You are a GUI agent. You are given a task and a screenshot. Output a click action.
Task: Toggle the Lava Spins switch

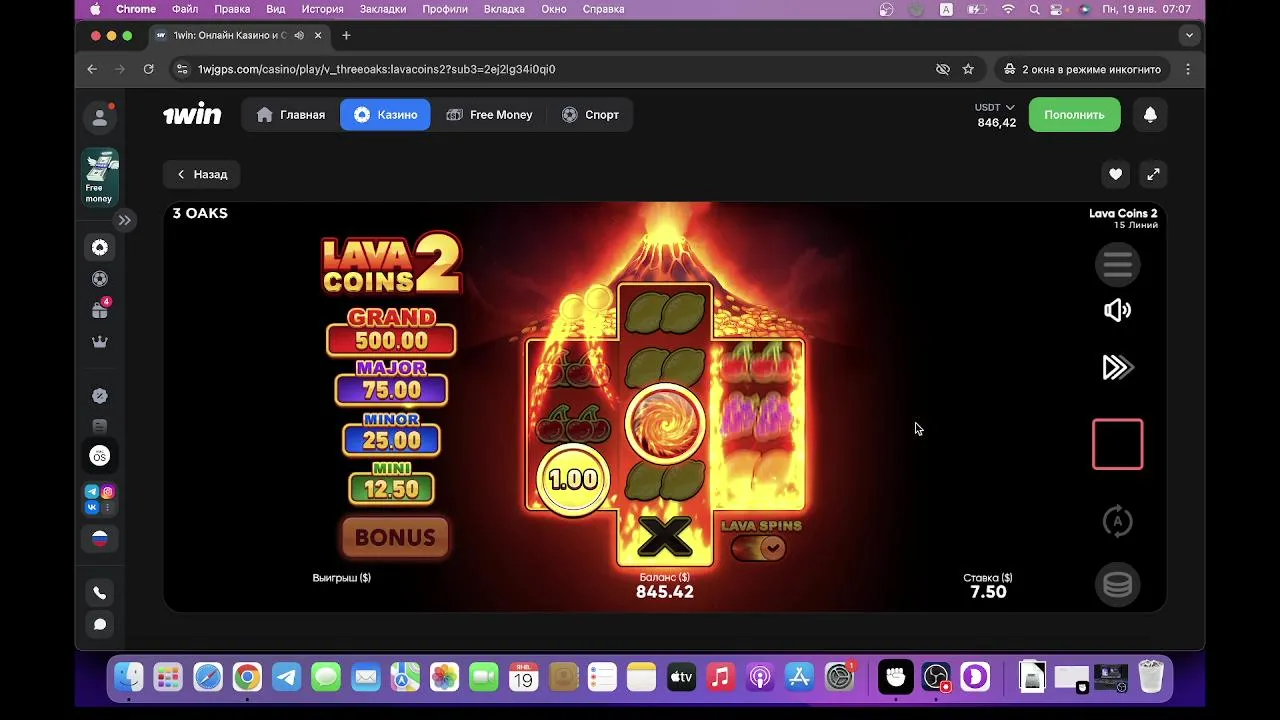pos(759,547)
